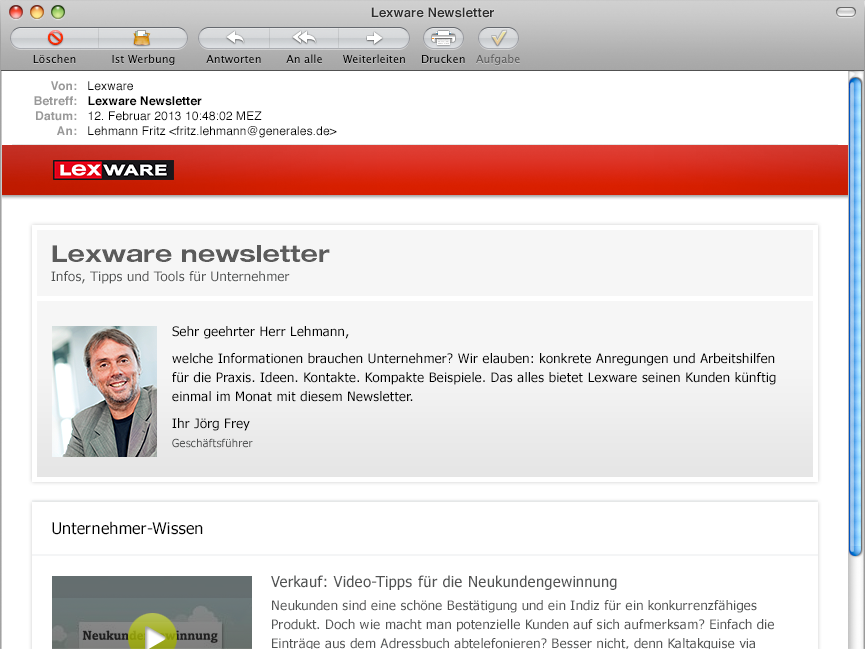Click subtitle Infos, Tipps und Tools für Unternehmer

click(x=170, y=276)
